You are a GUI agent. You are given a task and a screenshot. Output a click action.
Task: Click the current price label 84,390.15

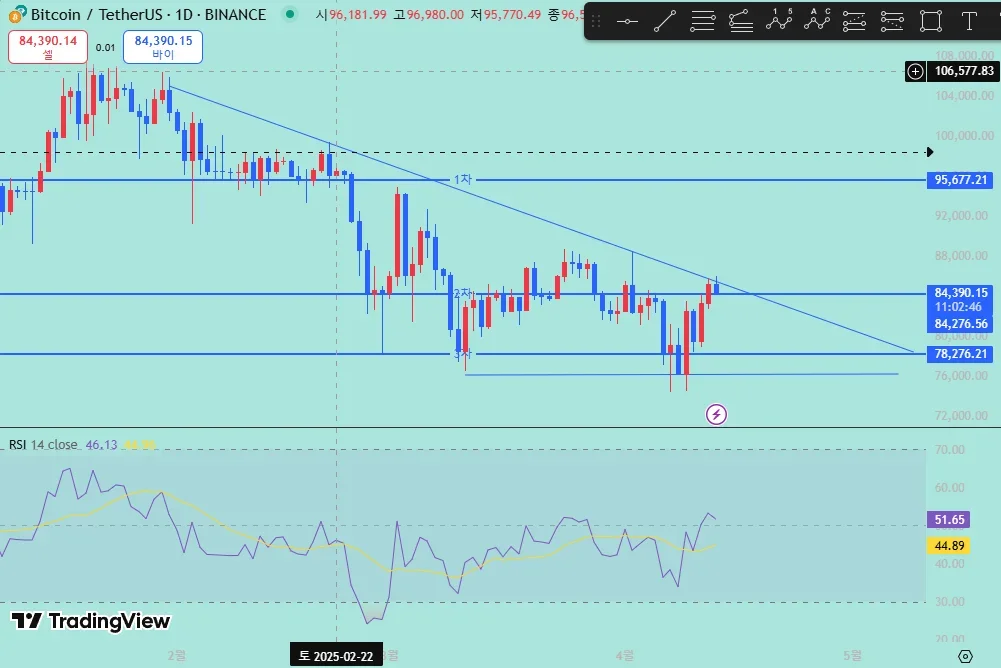(x=960, y=293)
